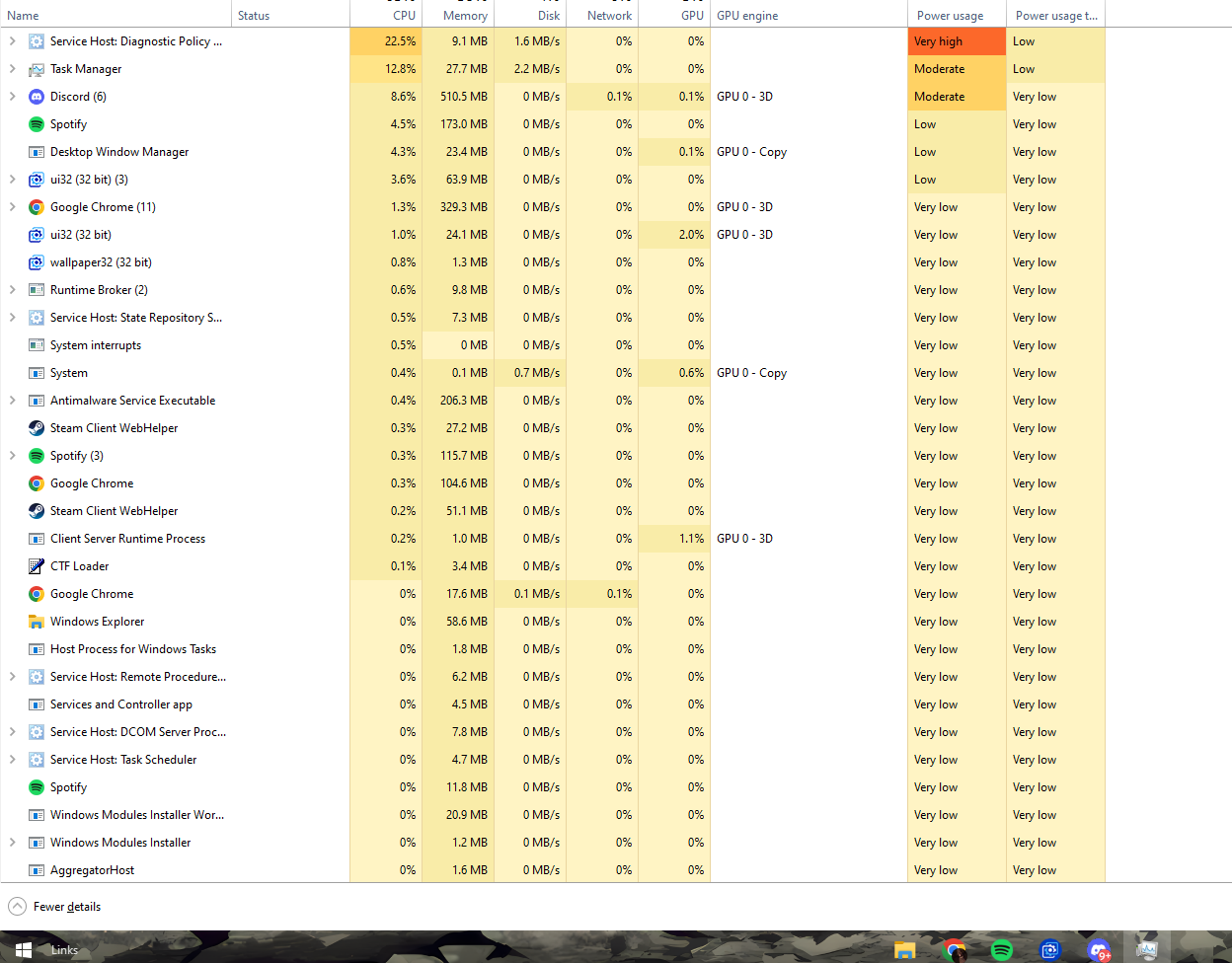The image size is (1232, 963).
Task: Click the Client Server Runtime Process icon
Action: point(37,539)
